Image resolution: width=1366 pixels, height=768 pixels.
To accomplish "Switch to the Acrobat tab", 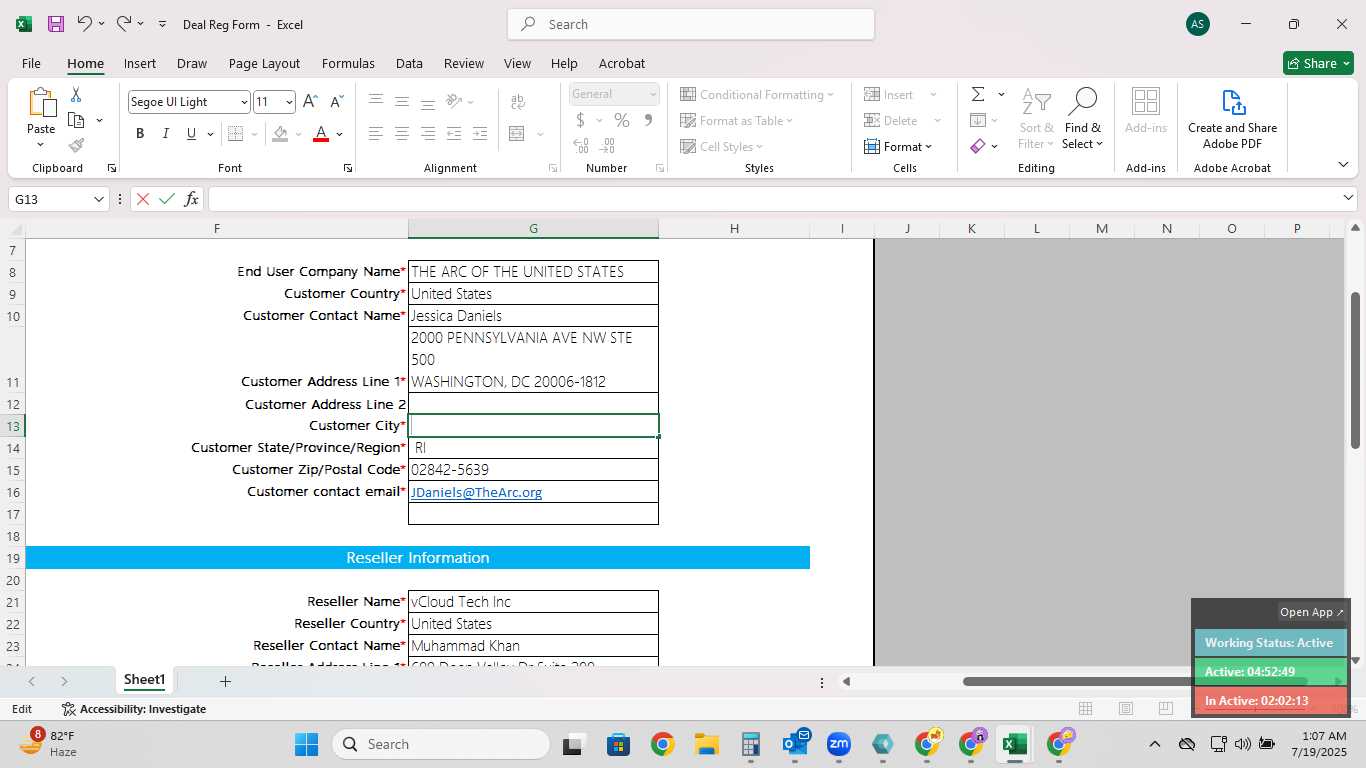I will click(622, 63).
